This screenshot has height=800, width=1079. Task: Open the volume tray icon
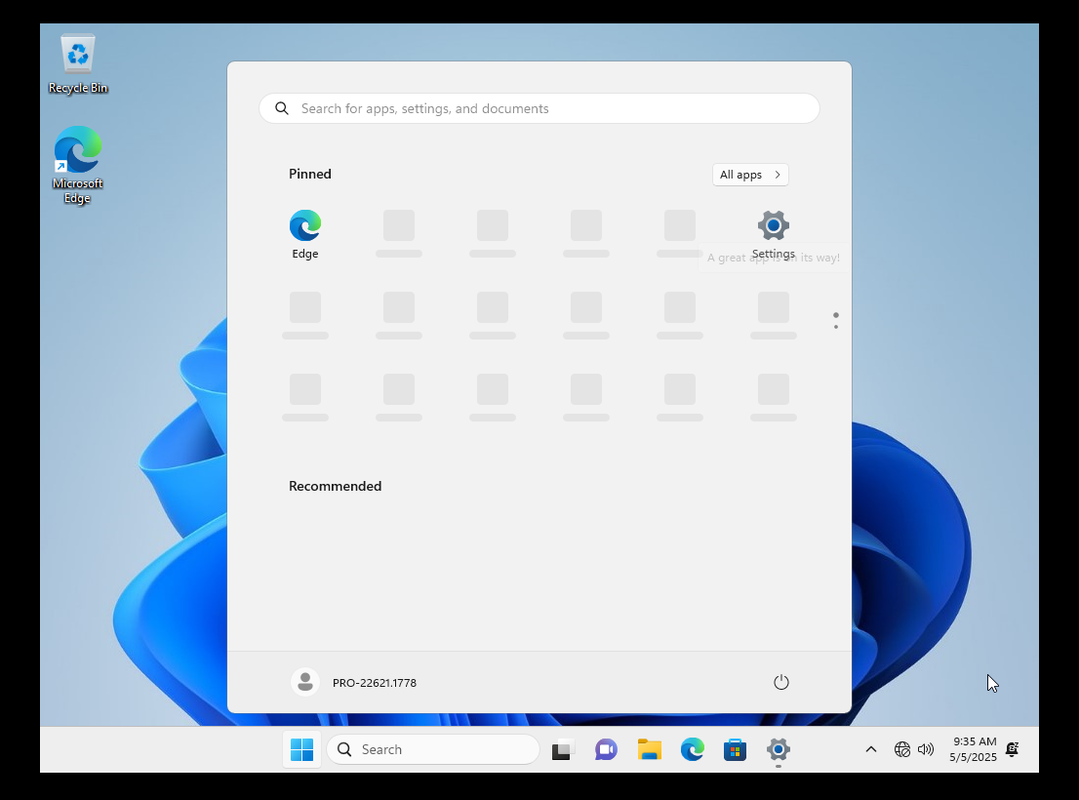click(926, 749)
